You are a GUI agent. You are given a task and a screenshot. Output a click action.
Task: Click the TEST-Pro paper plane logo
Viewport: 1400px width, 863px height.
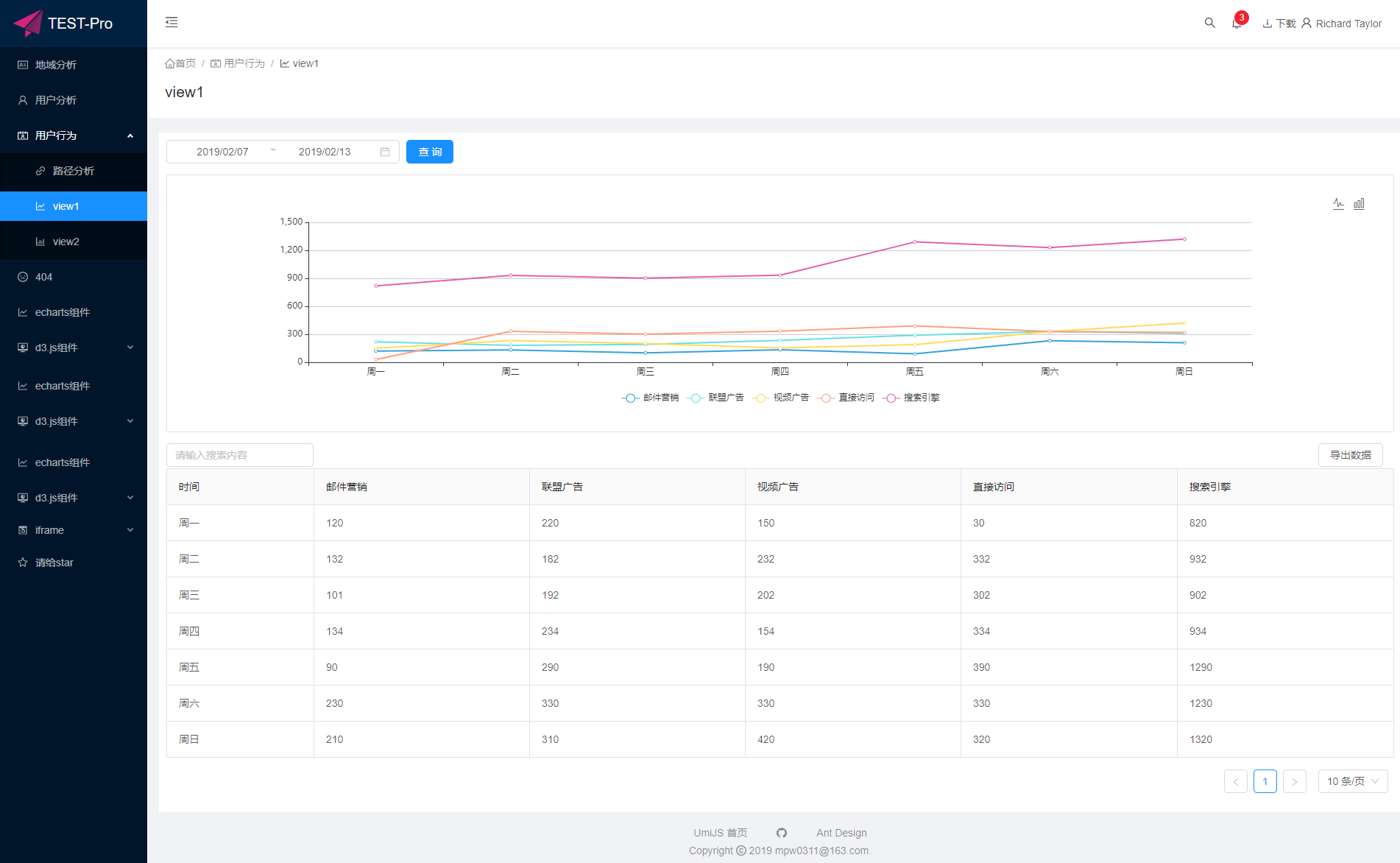pos(28,23)
